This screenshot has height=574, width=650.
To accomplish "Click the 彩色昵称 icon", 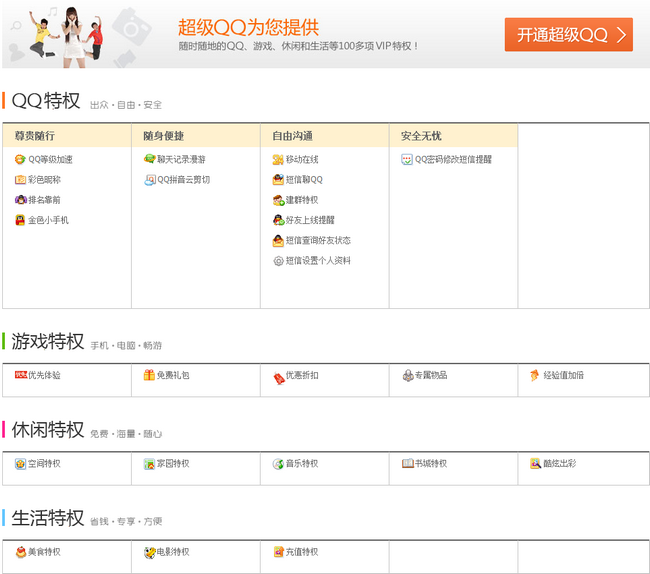I will [20, 180].
